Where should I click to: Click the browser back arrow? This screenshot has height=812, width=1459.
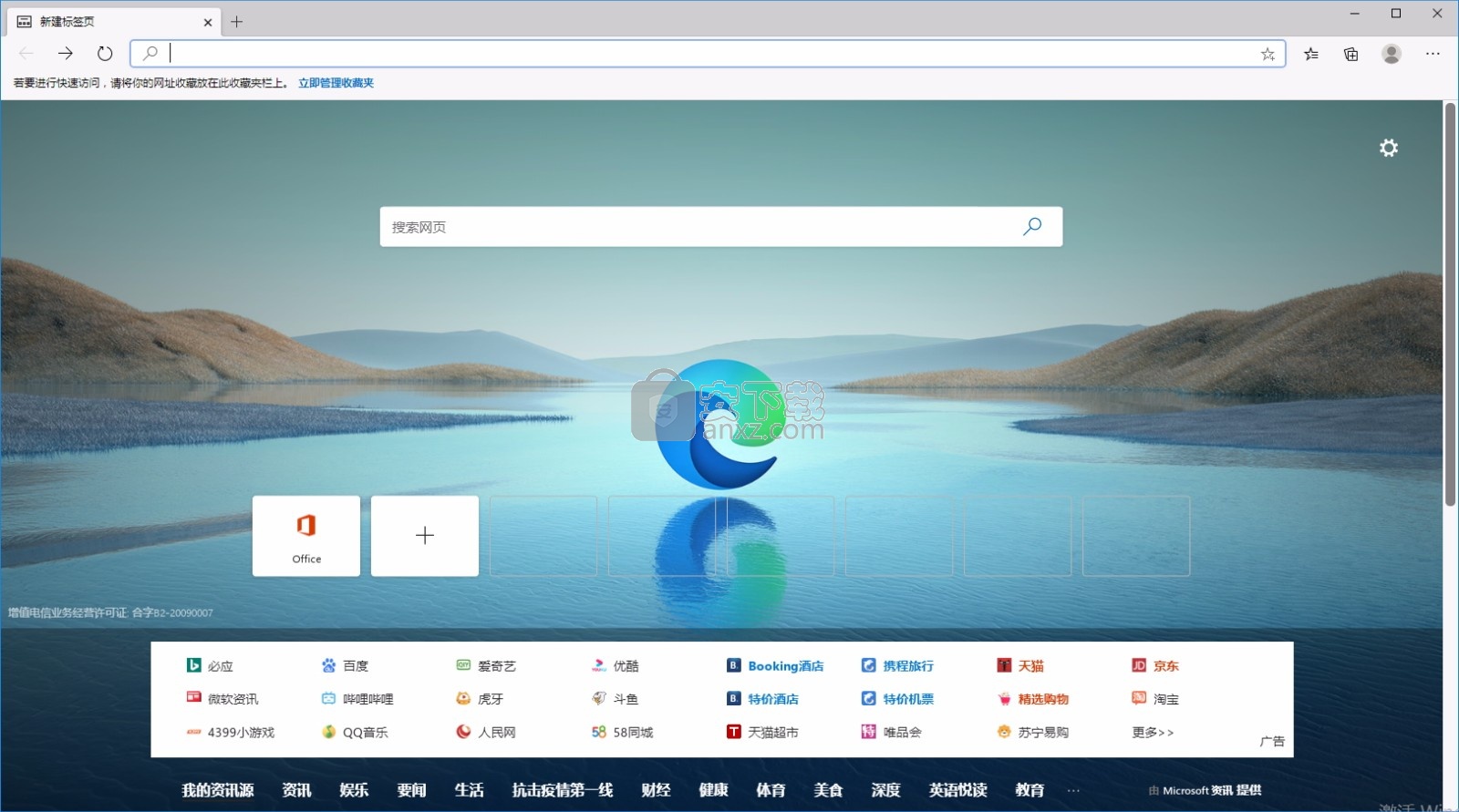(x=26, y=54)
